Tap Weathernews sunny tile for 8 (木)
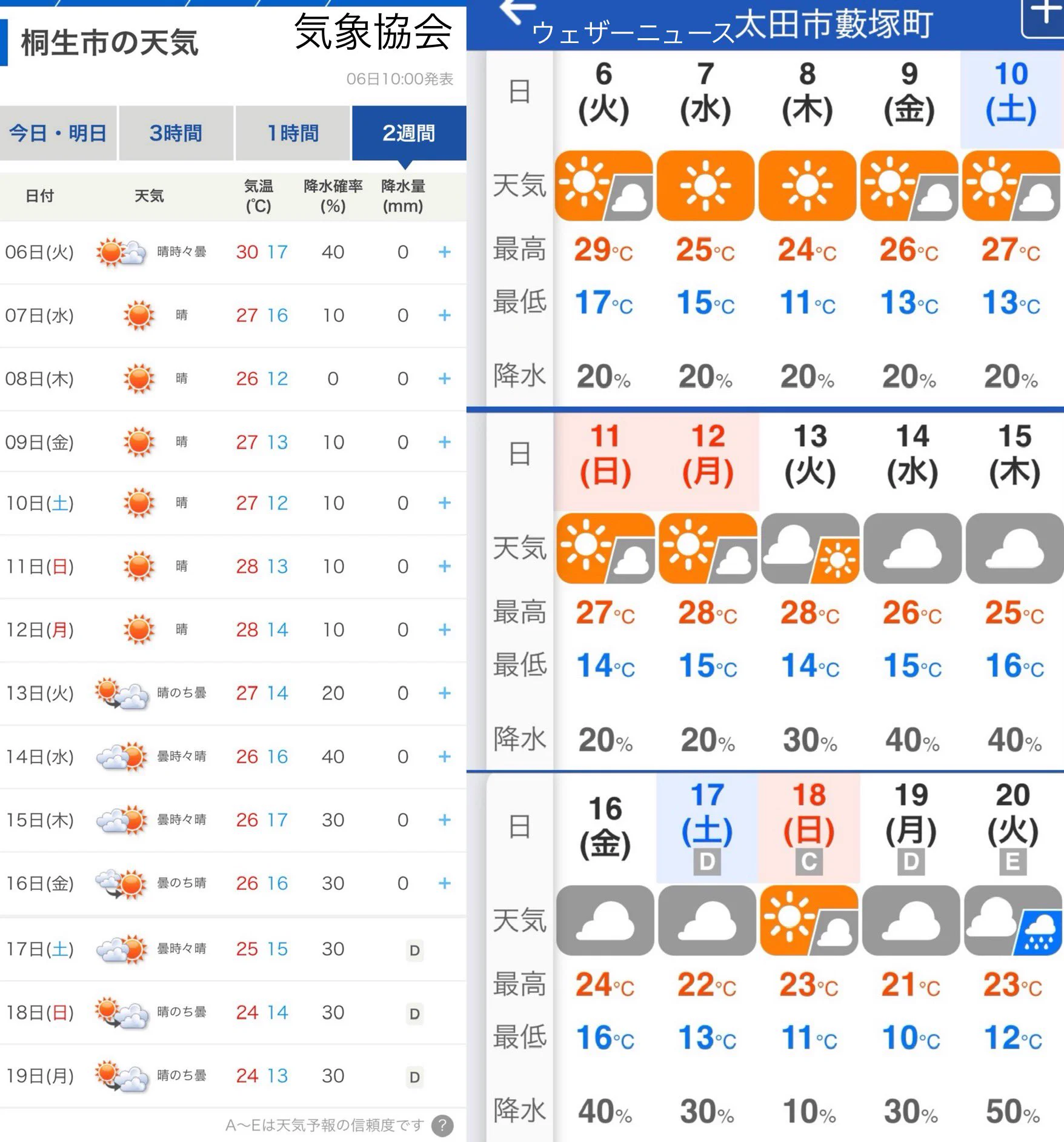 (807, 185)
